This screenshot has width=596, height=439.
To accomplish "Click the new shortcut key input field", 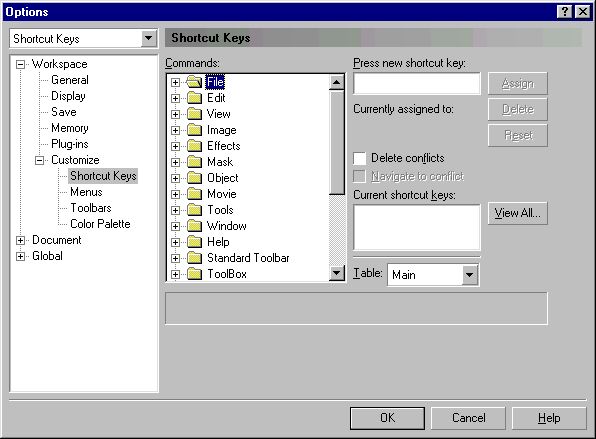I will (417, 83).
